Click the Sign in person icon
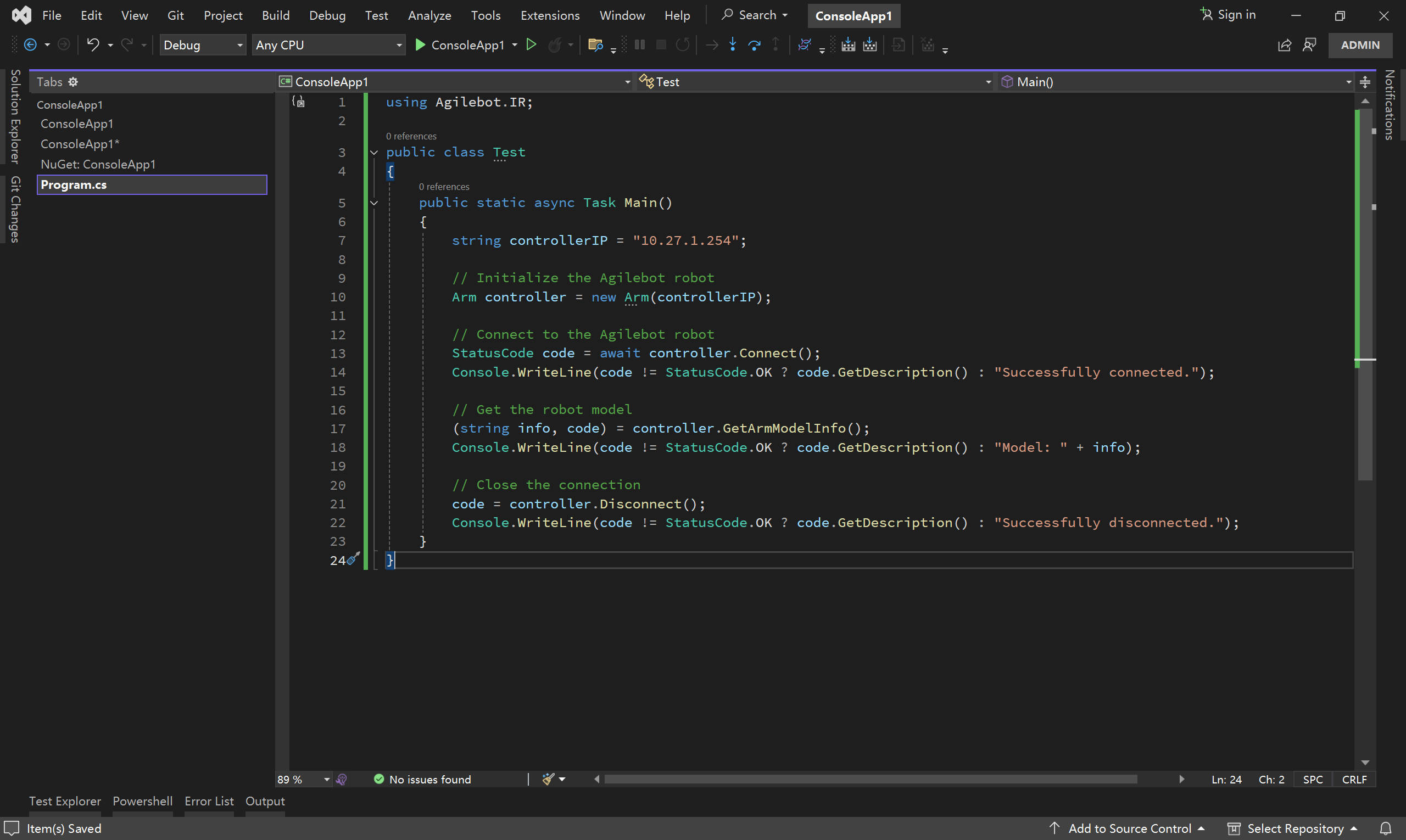1406x840 pixels. tap(1207, 14)
